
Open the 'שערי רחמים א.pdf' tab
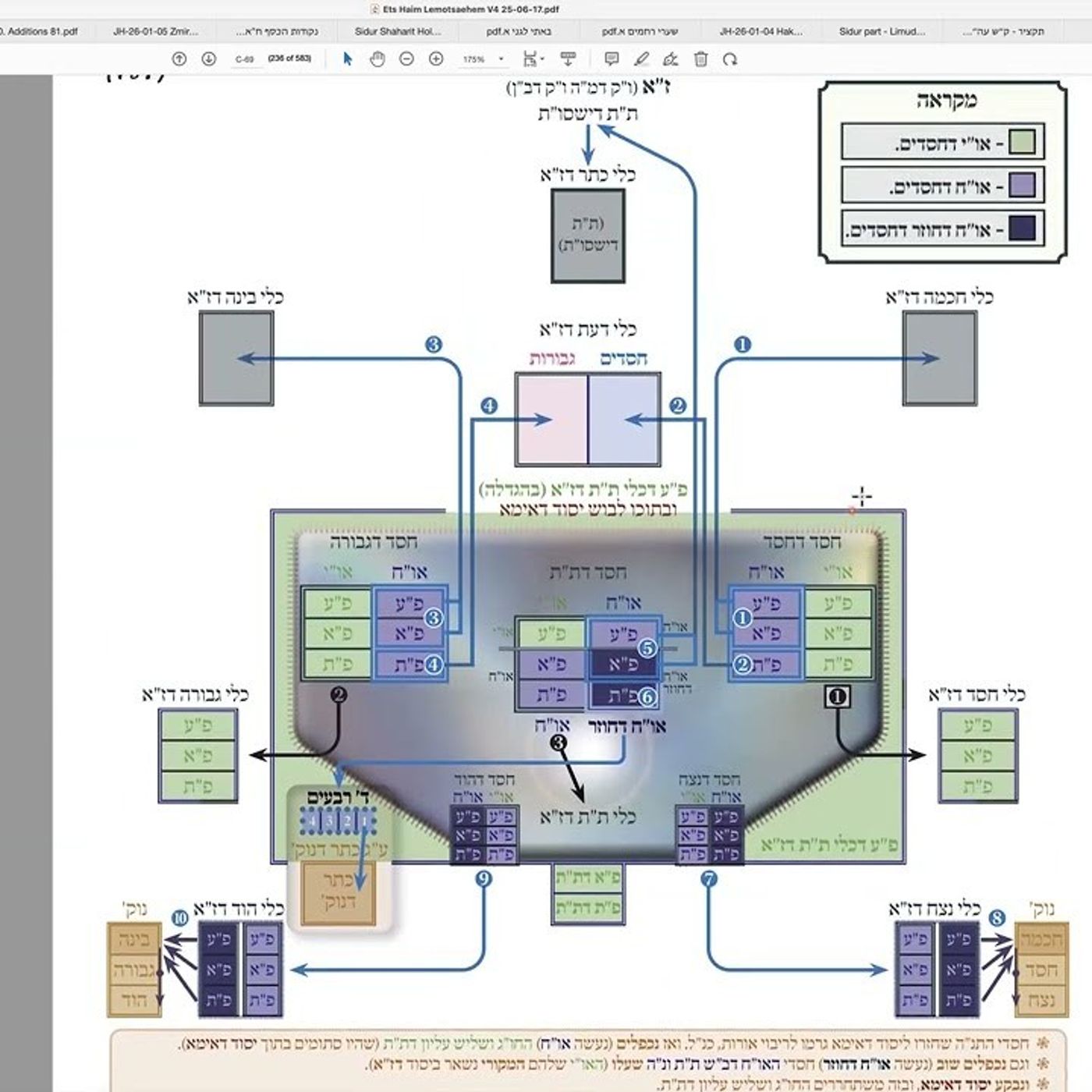(640, 32)
